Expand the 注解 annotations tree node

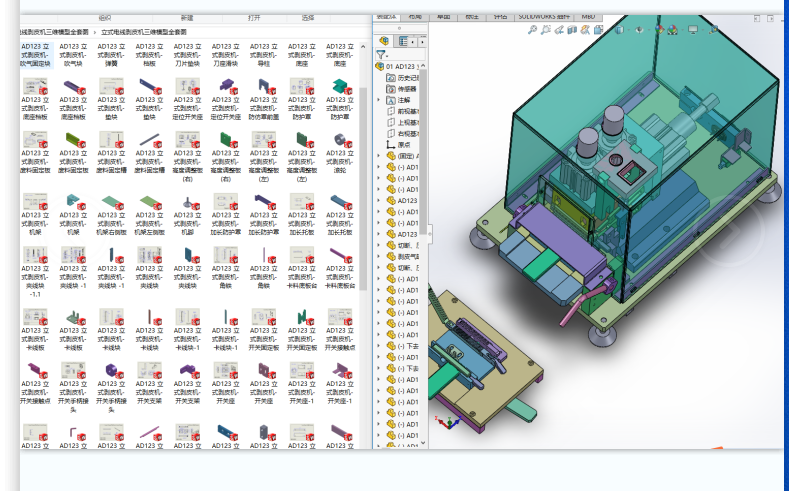coord(378,100)
